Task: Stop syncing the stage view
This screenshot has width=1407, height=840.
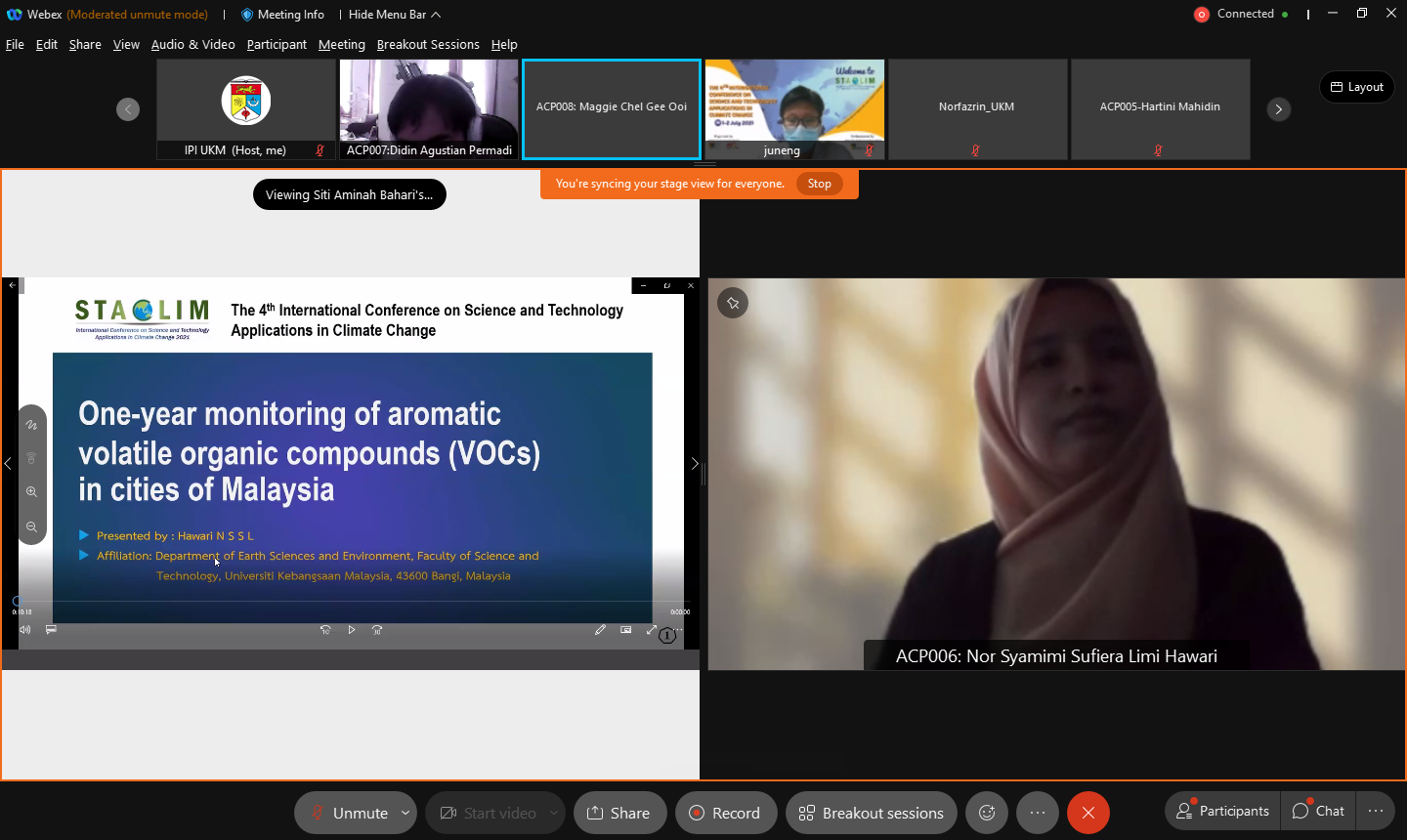Action: click(x=819, y=184)
